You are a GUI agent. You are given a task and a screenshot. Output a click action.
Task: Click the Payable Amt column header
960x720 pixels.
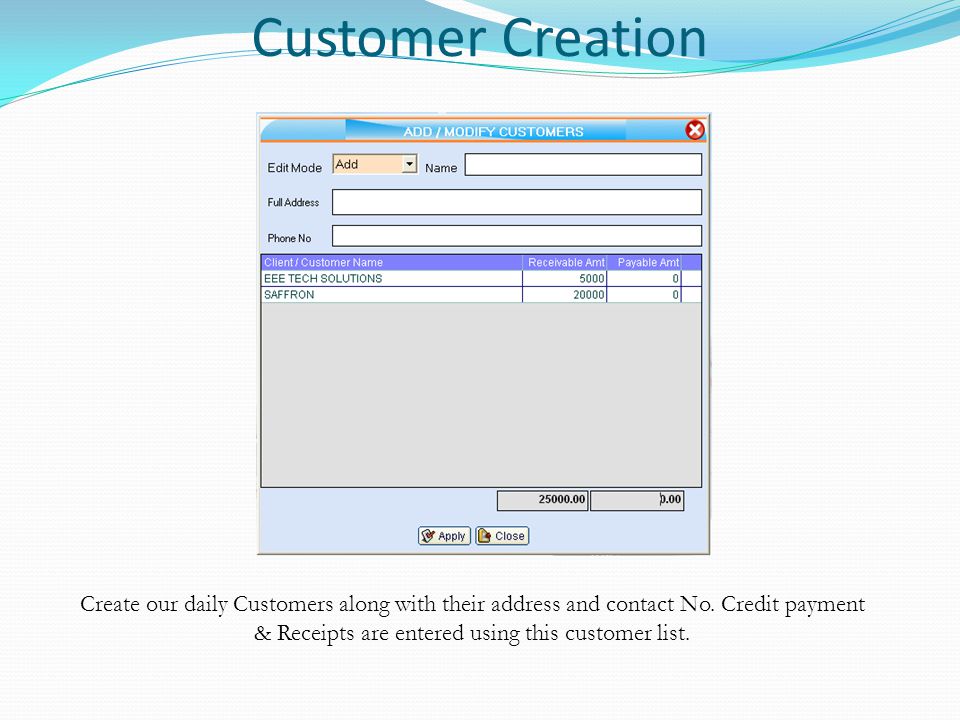[644, 263]
